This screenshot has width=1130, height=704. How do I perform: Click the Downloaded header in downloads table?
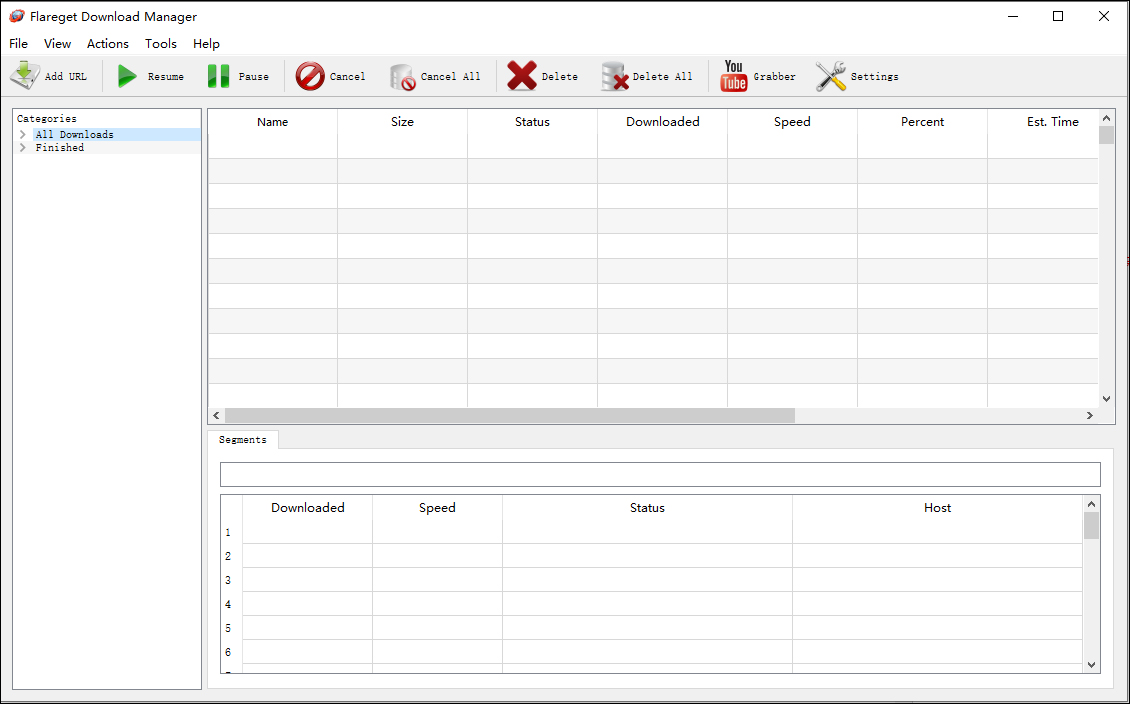663,122
